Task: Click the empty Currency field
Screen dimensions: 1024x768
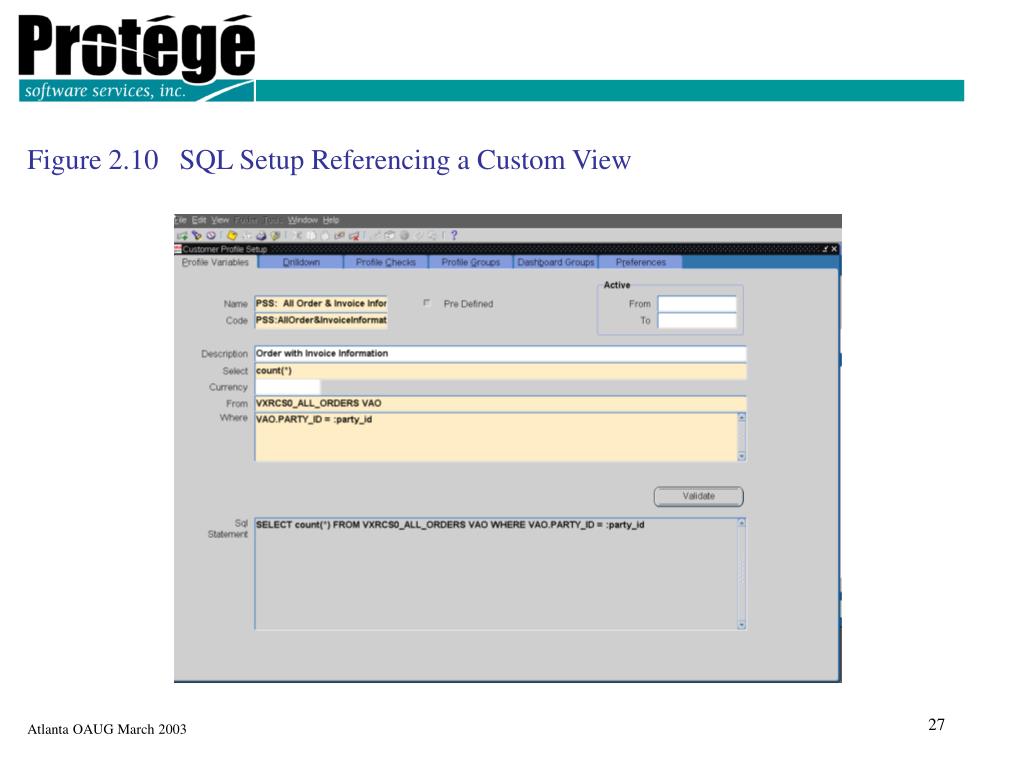Action: pyautogui.click(x=287, y=387)
